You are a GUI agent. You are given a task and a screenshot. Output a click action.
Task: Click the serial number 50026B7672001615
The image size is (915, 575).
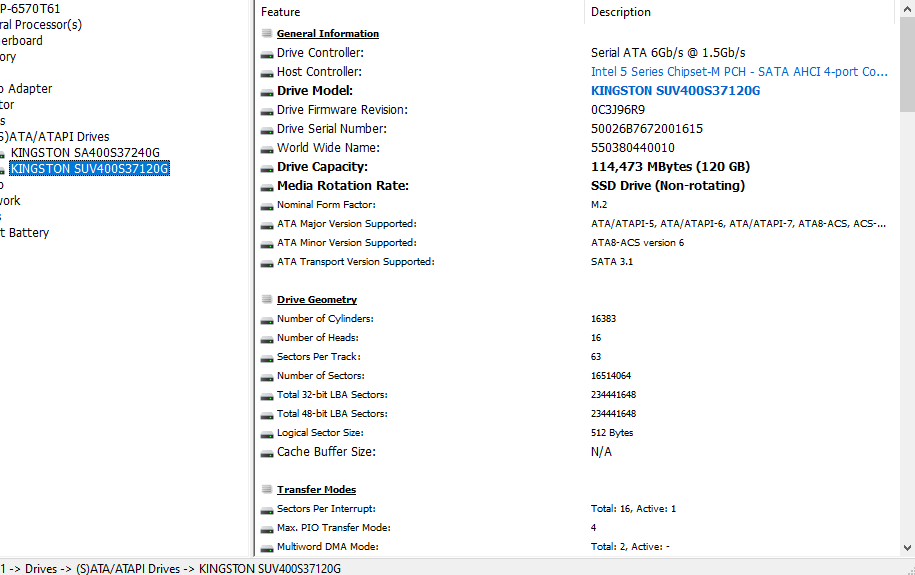tap(647, 128)
